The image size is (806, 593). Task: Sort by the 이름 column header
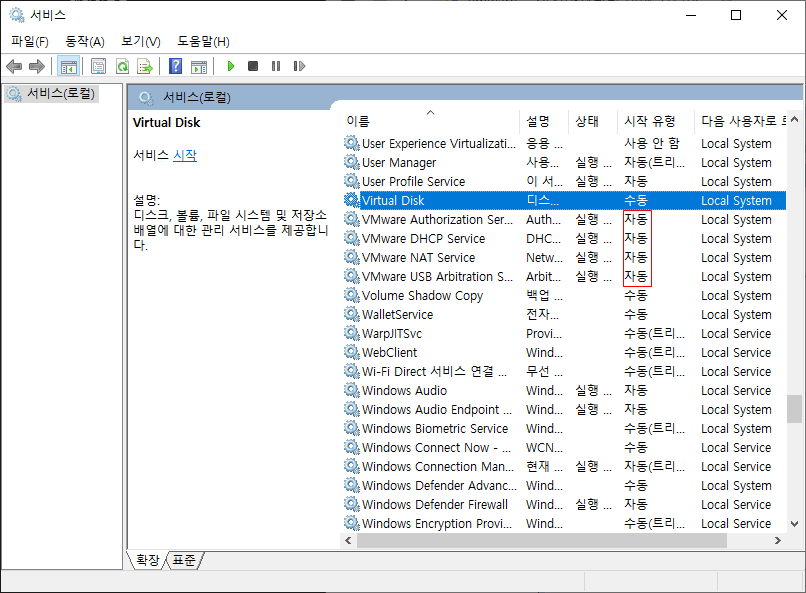coord(429,121)
